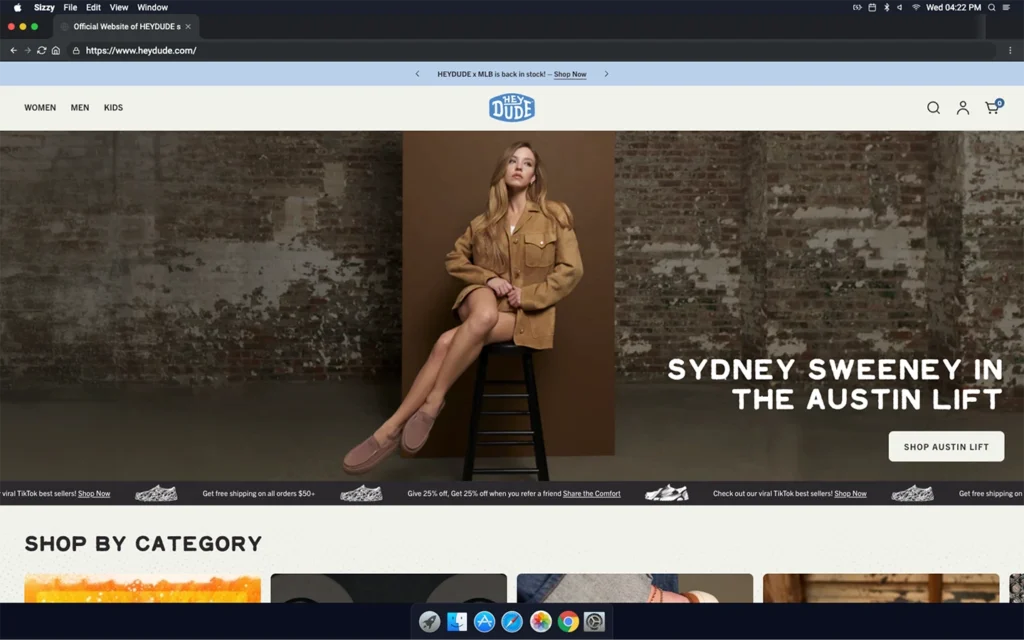Open the site search magnifier icon
The height and width of the screenshot is (640, 1024).
[x=933, y=108]
